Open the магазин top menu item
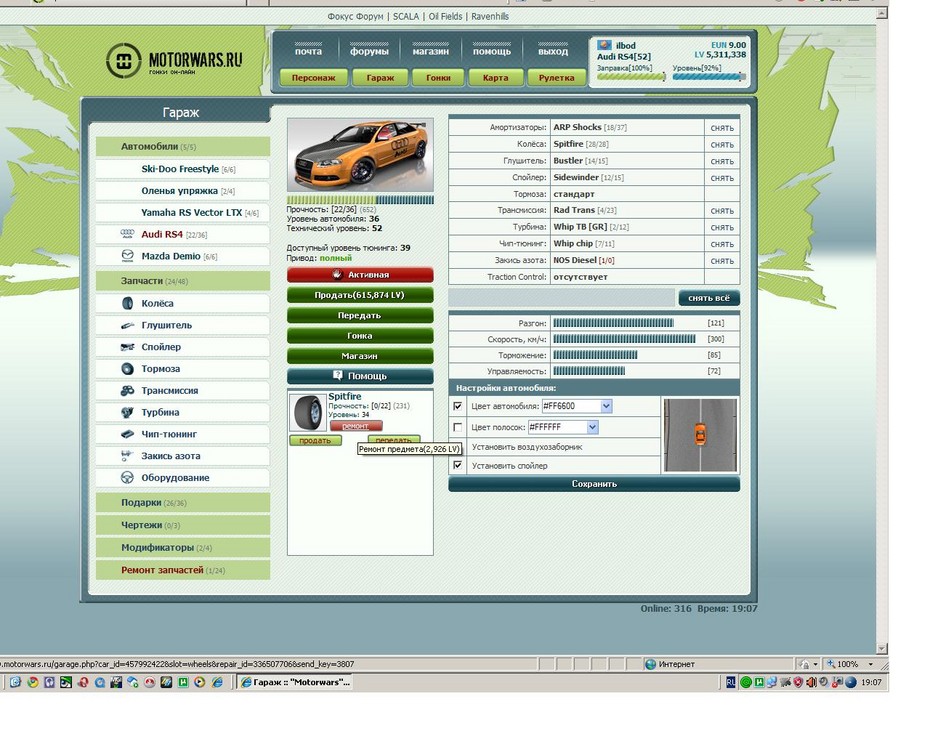Screen dimensions: 930x744 point(431,52)
